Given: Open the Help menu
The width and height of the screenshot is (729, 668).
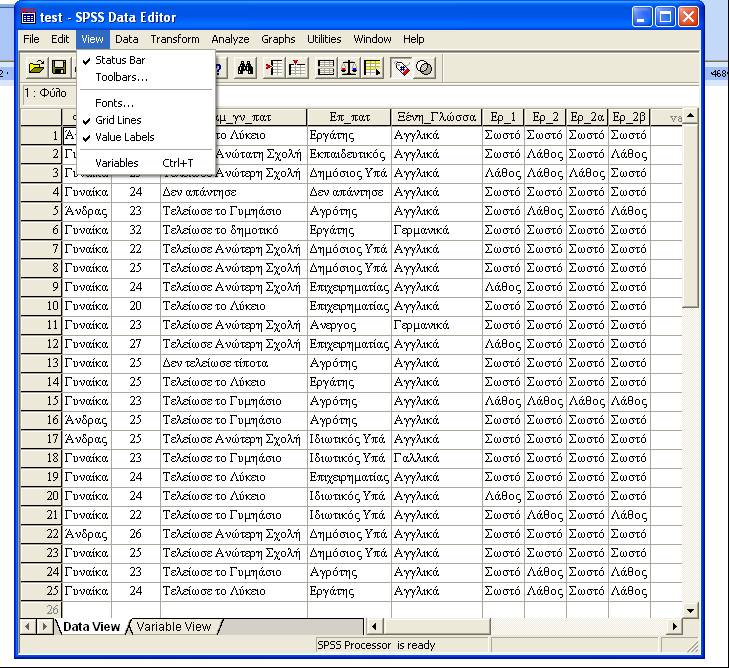Looking at the screenshot, I should [413, 39].
